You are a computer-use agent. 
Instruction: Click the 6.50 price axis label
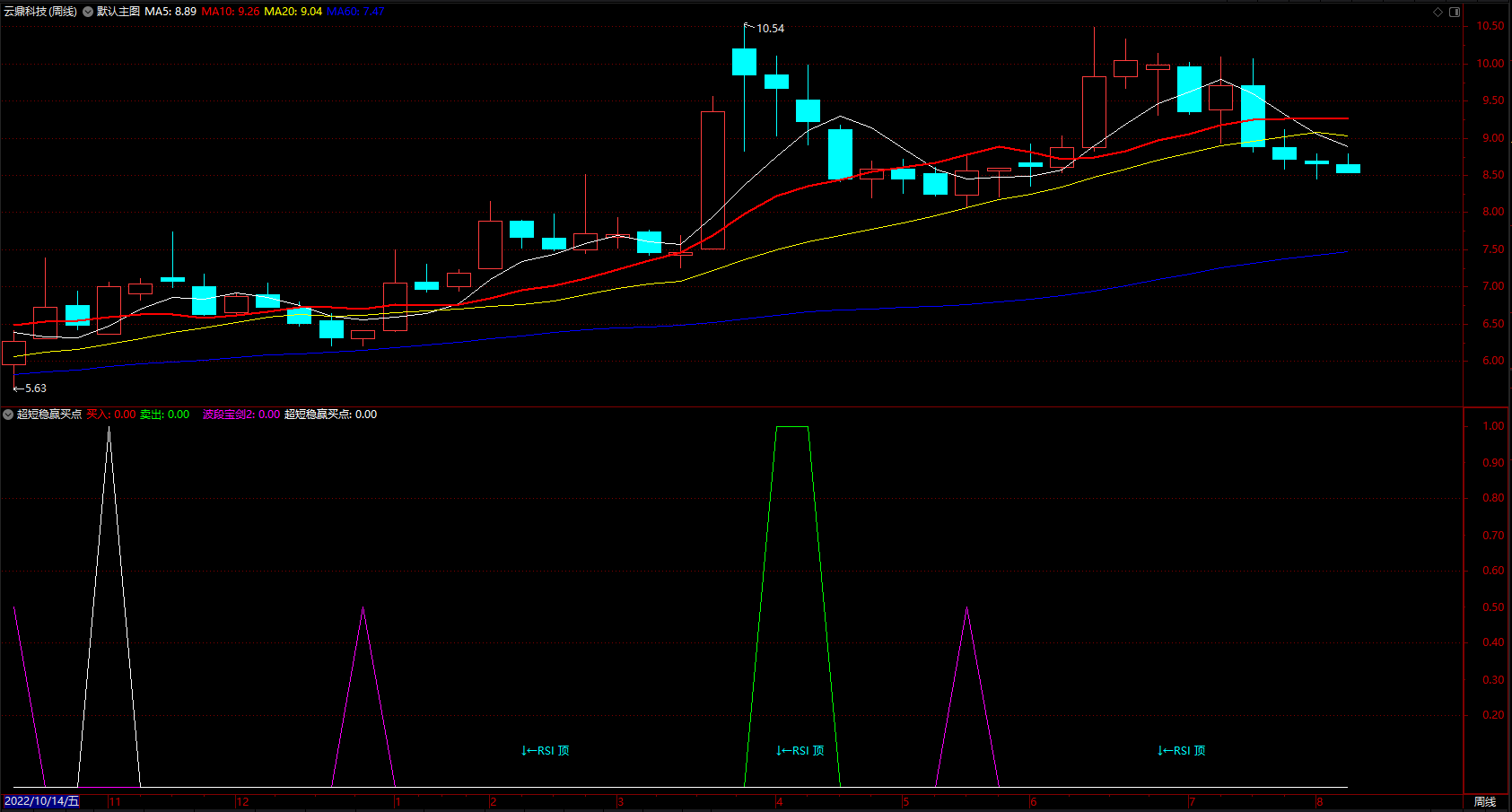[x=1493, y=324]
